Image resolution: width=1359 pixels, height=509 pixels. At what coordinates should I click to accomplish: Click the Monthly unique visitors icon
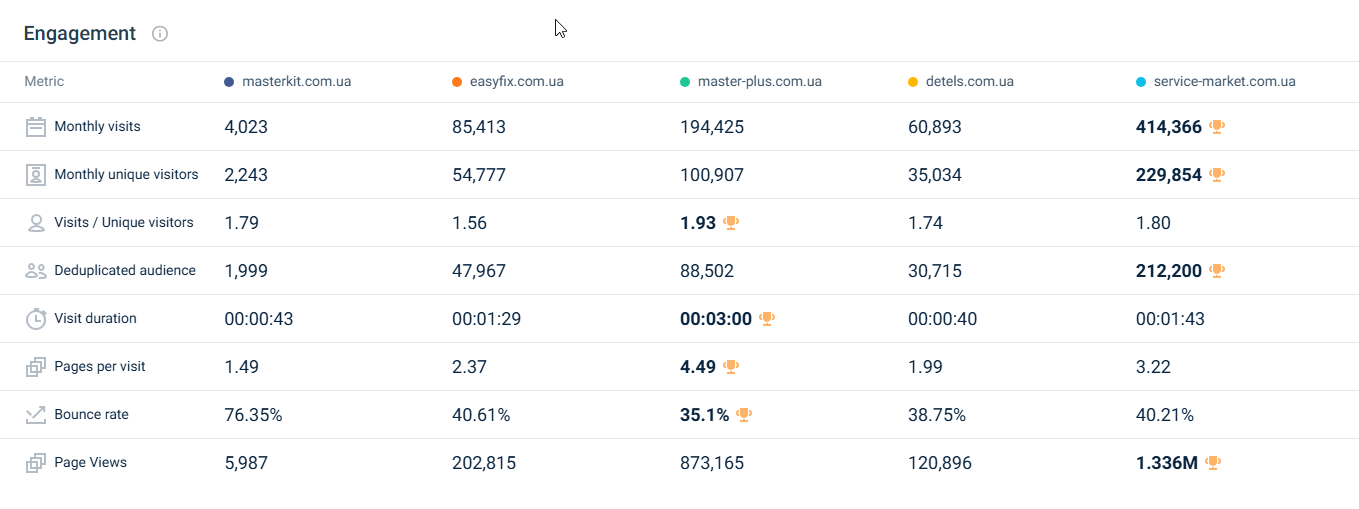tap(36, 175)
